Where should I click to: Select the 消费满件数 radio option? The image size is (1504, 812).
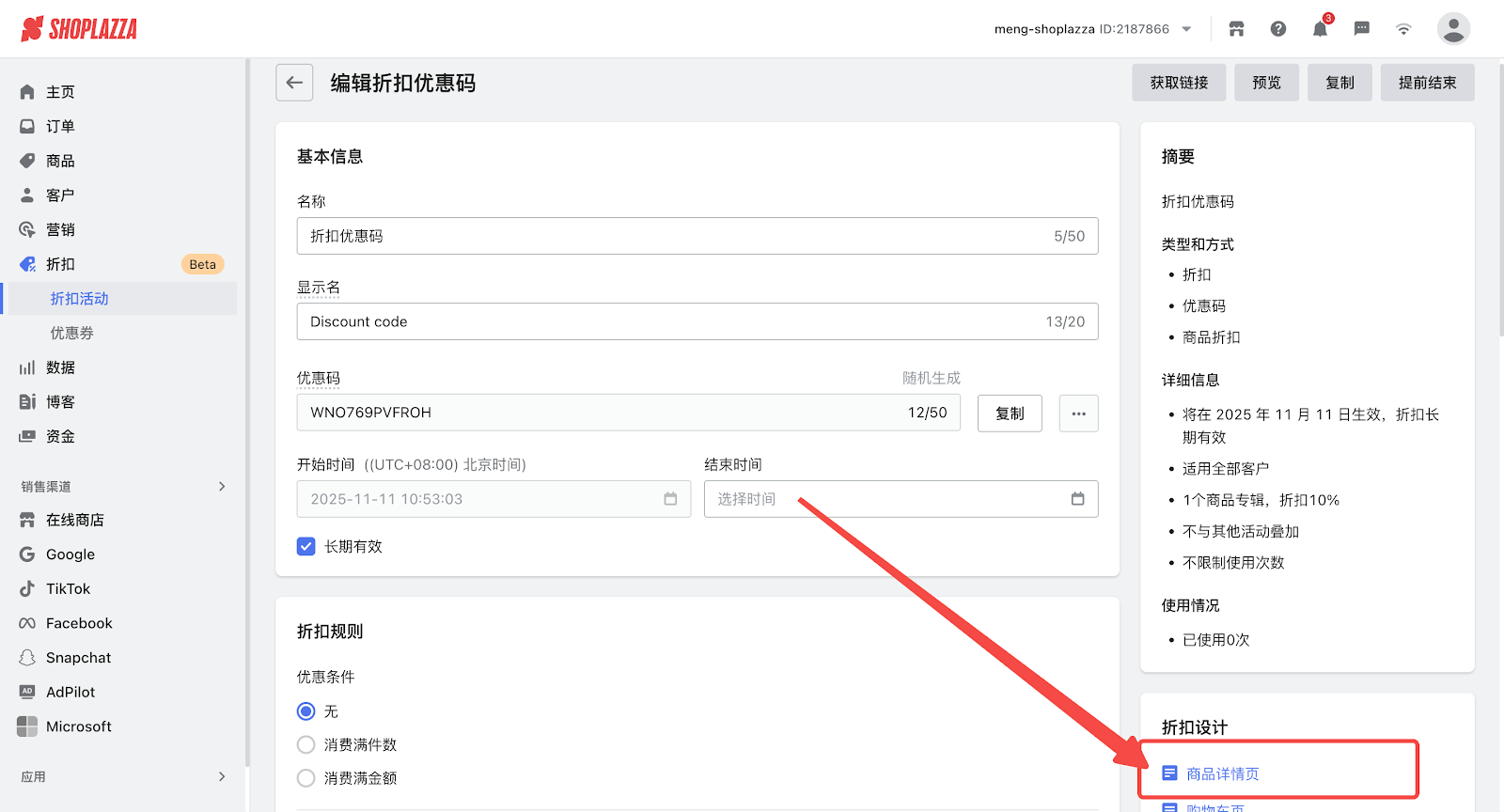pos(306,745)
